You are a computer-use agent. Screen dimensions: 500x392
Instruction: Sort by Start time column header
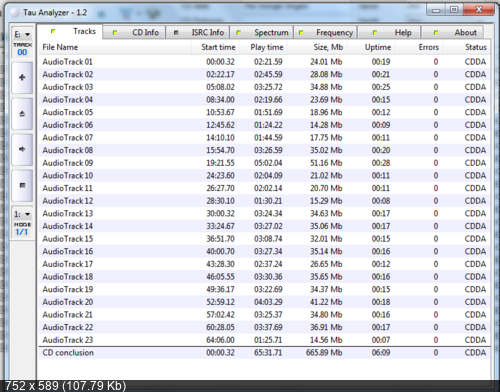tap(215, 47)
